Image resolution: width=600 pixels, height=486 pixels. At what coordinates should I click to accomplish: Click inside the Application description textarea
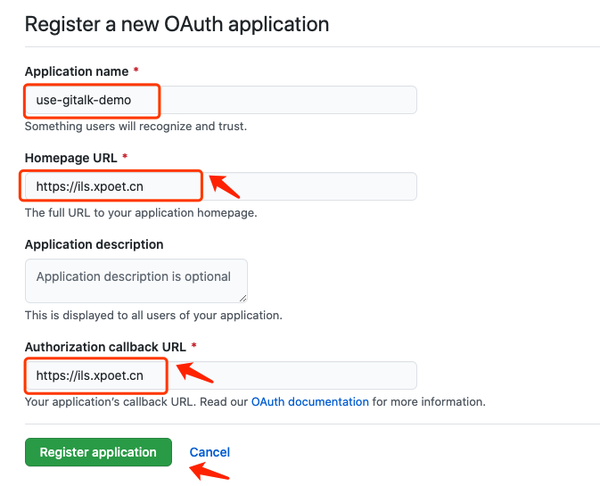tap(135, 280)
